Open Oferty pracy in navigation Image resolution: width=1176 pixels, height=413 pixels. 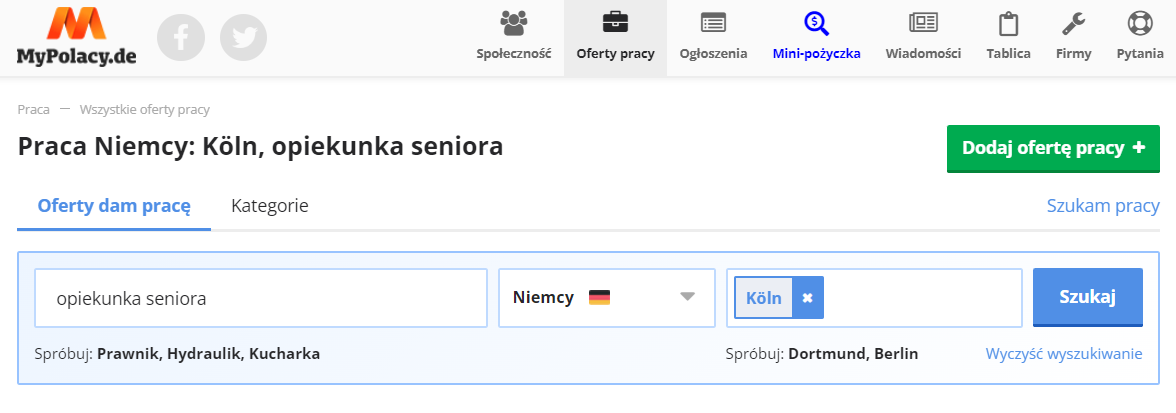(x=615, y=37)
